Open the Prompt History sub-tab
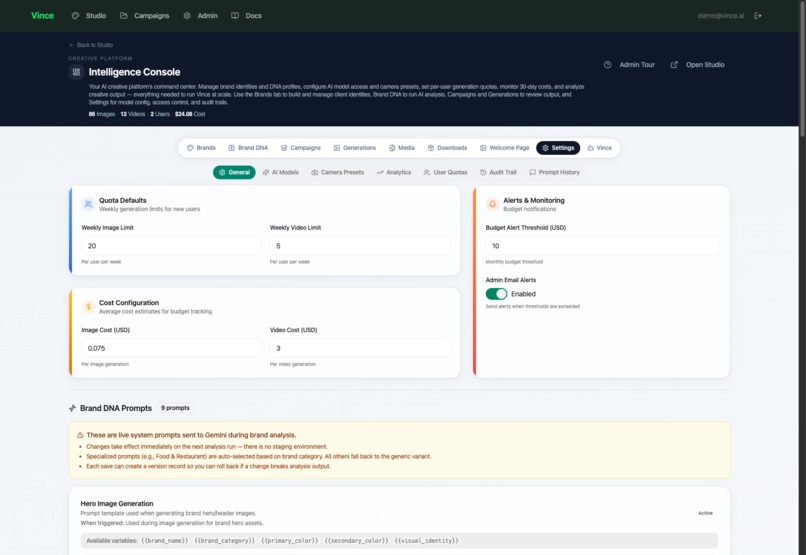The image size is (806, 555). (554, 172)
